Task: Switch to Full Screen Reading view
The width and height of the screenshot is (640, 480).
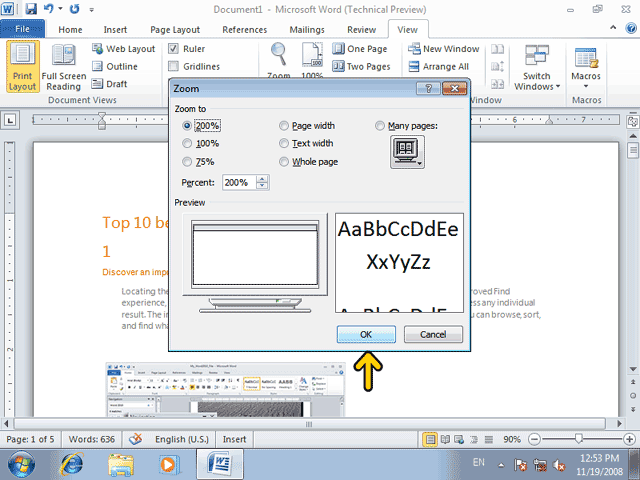Action: [x=64, y=67]
